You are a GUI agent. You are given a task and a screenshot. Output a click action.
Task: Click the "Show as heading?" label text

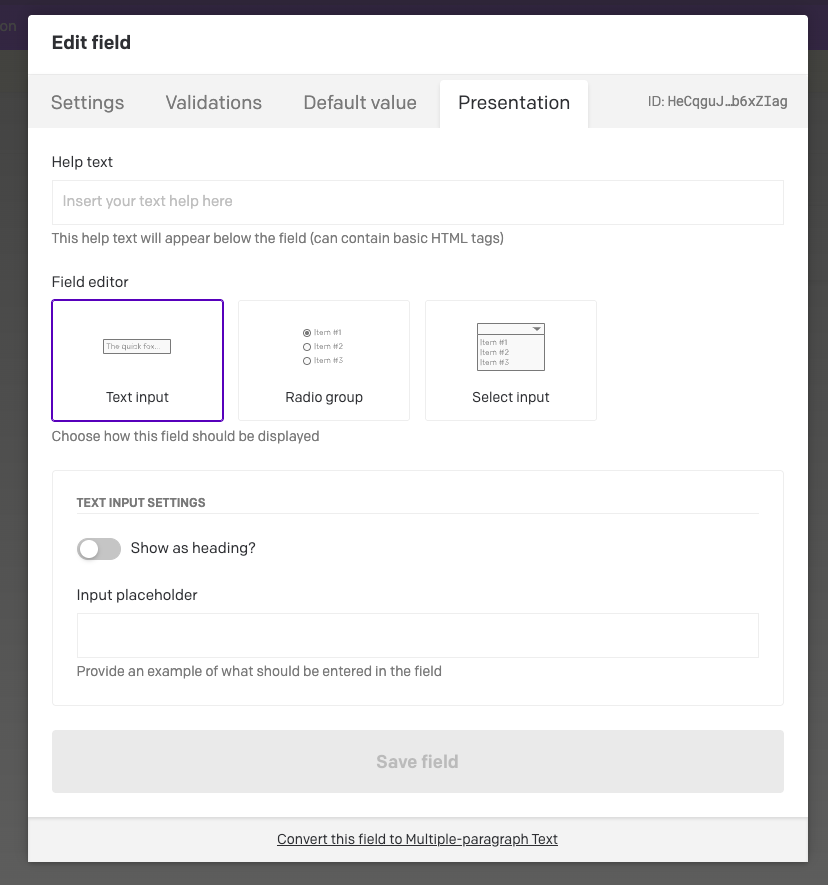coord(193,549)
